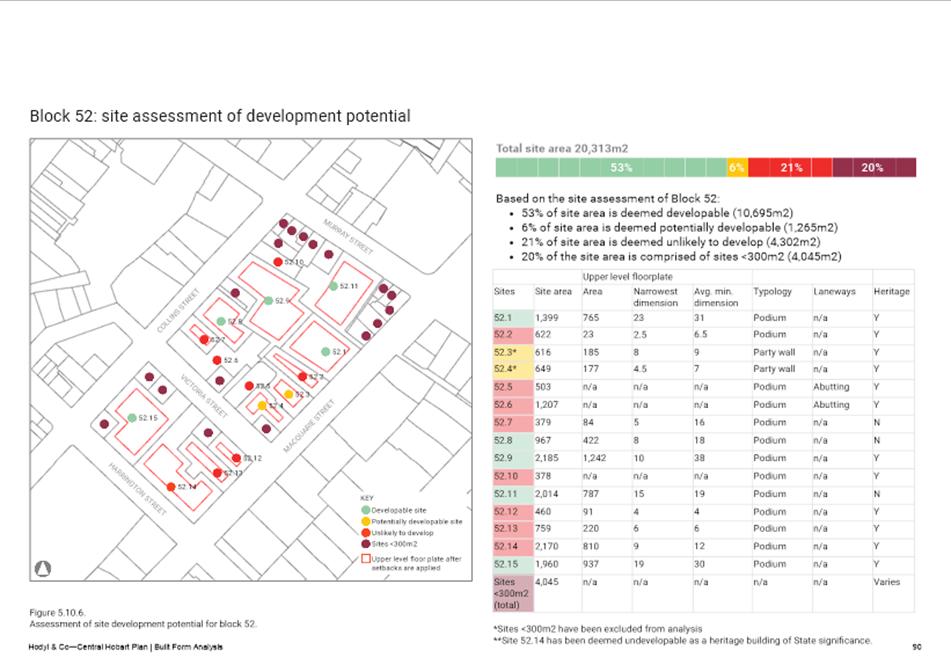The height and width of the screenshot is (672, 951).
Task: Click the footer 'Hodyl & Co—Central Hobart Plan | Built Form Analysis'
Action: [126, 647]
